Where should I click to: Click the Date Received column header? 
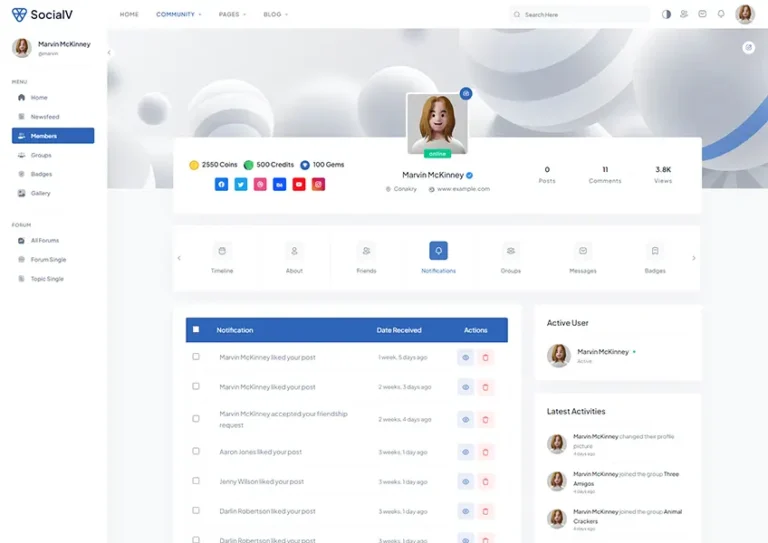[399, 330]
